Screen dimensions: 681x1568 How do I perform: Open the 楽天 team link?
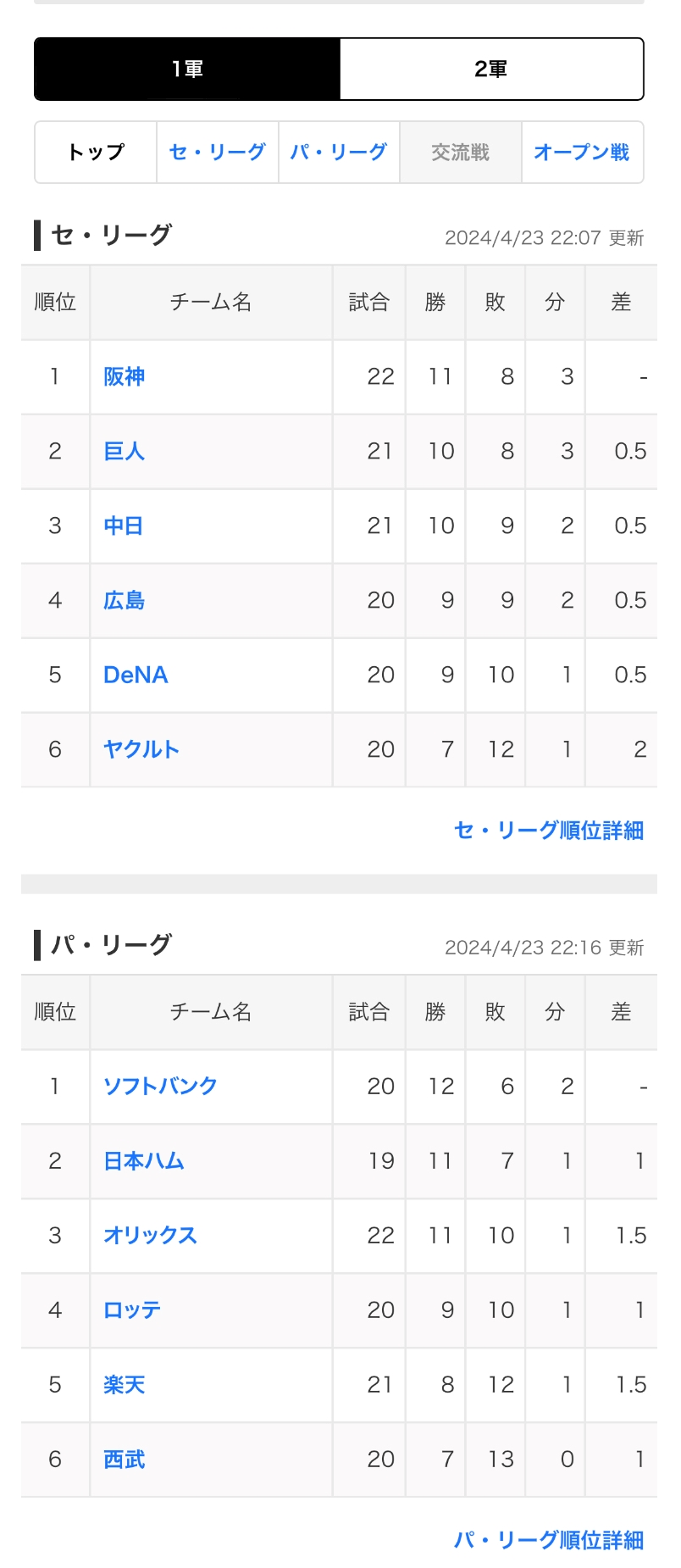125,1384
